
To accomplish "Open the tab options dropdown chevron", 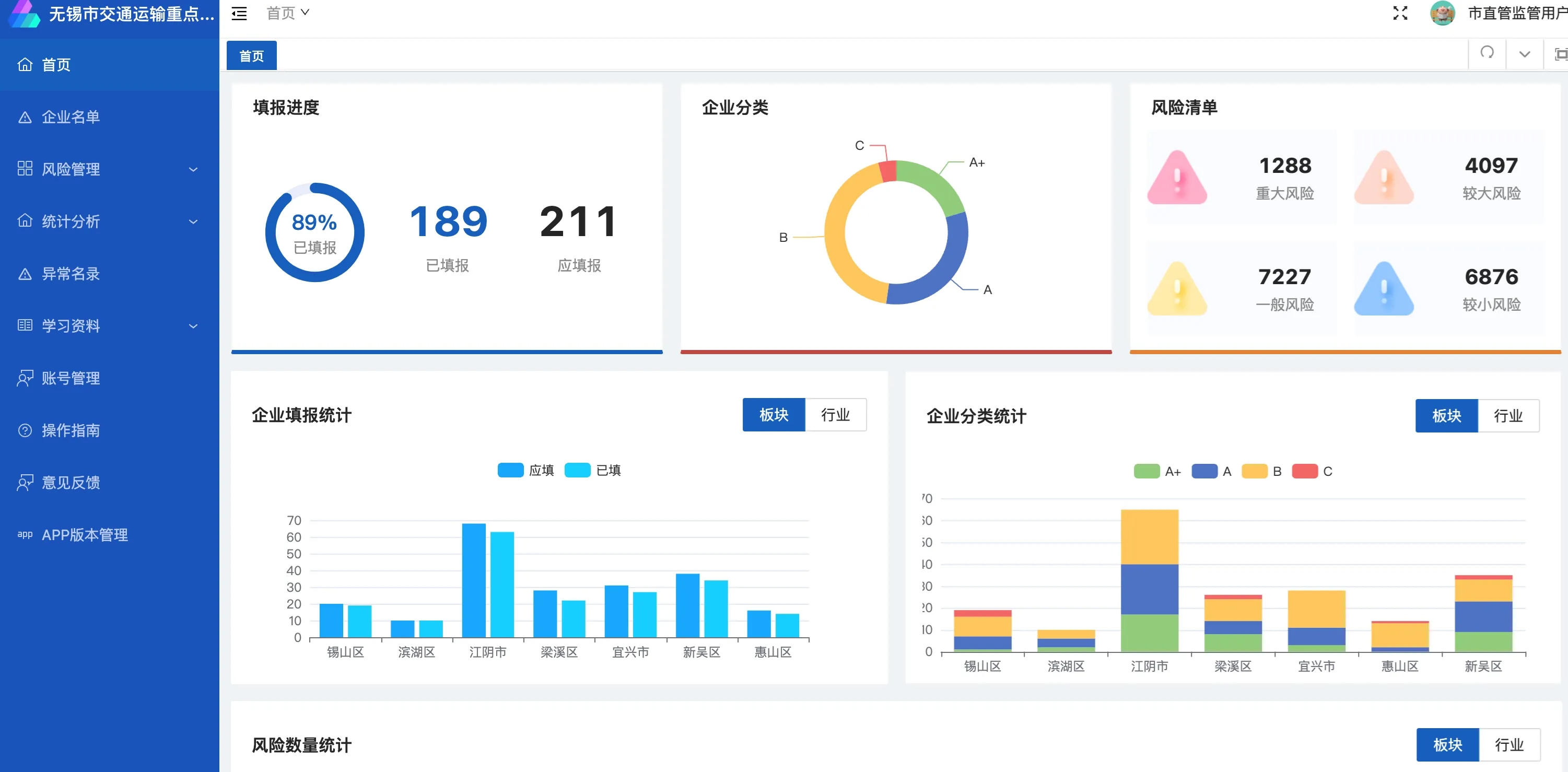I will (x=1524, y=54).
